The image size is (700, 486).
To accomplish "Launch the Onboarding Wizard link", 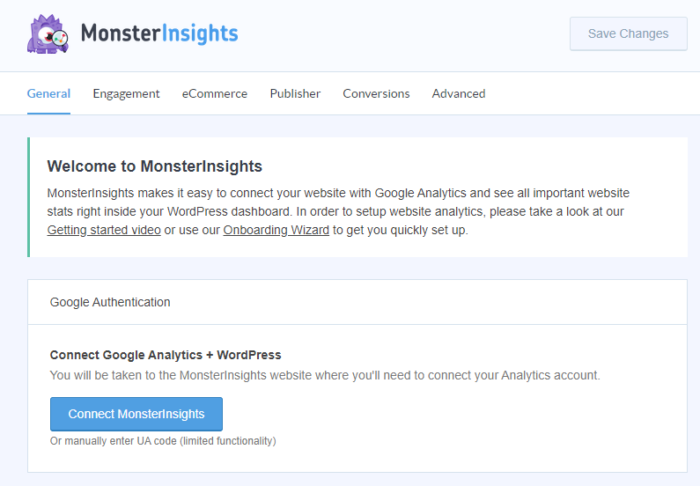I will [270, 230].
